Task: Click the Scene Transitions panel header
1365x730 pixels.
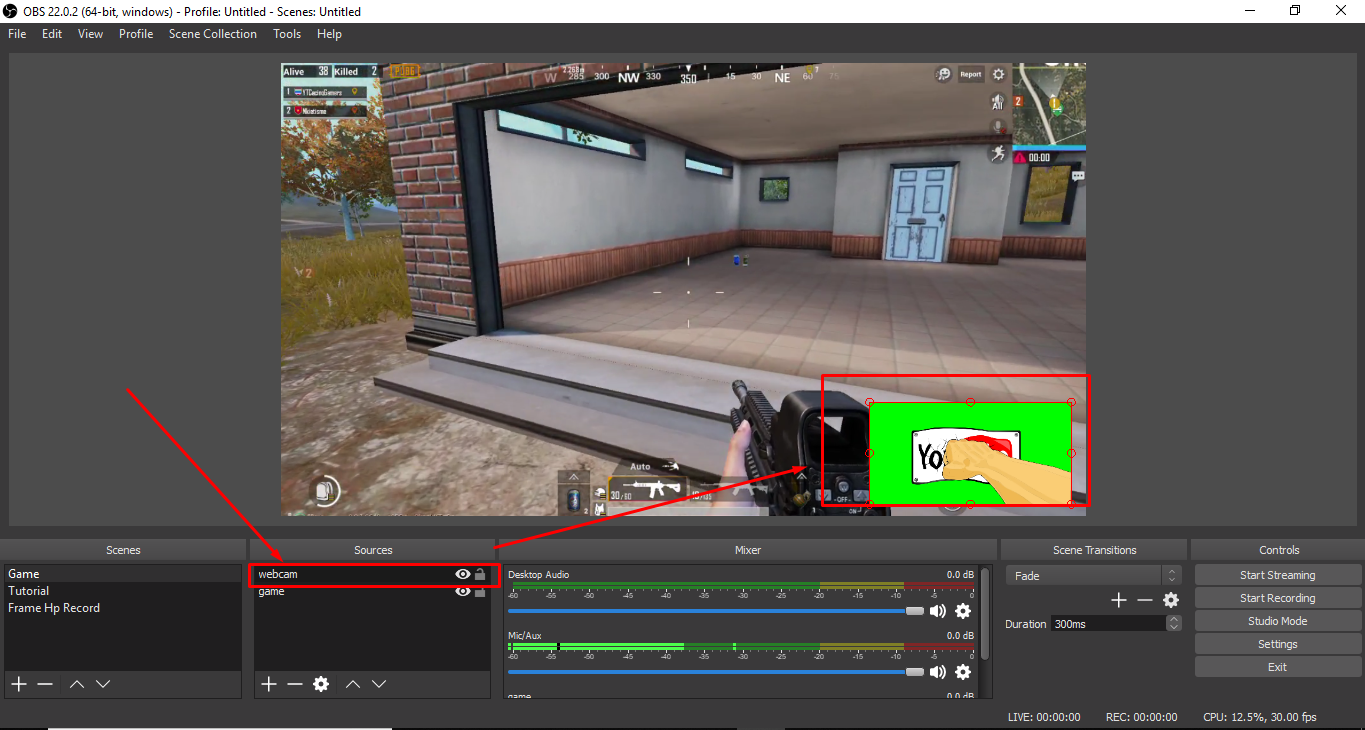Action: [x=1095, y=550]
